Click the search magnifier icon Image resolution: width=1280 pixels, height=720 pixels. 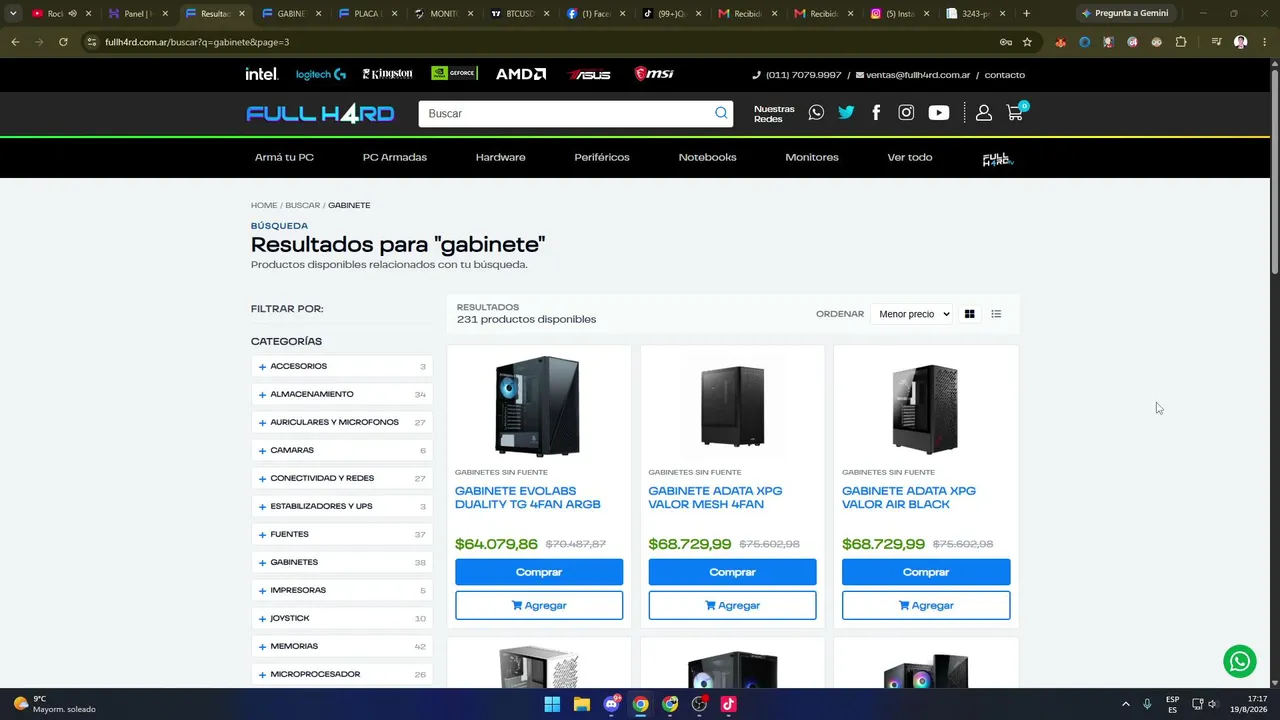point(721,113)
